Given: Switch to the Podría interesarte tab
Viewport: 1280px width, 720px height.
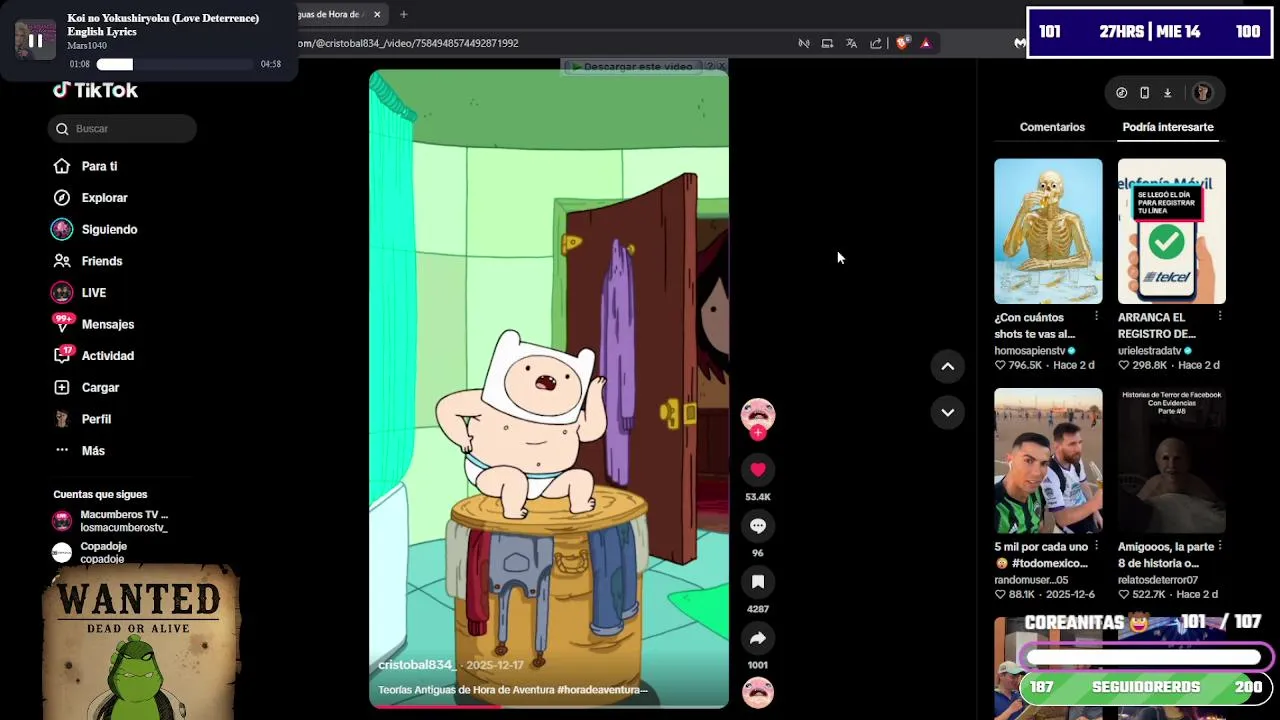Looking at the screenshot, I should pyautogui.click(x=1168, y=127).
